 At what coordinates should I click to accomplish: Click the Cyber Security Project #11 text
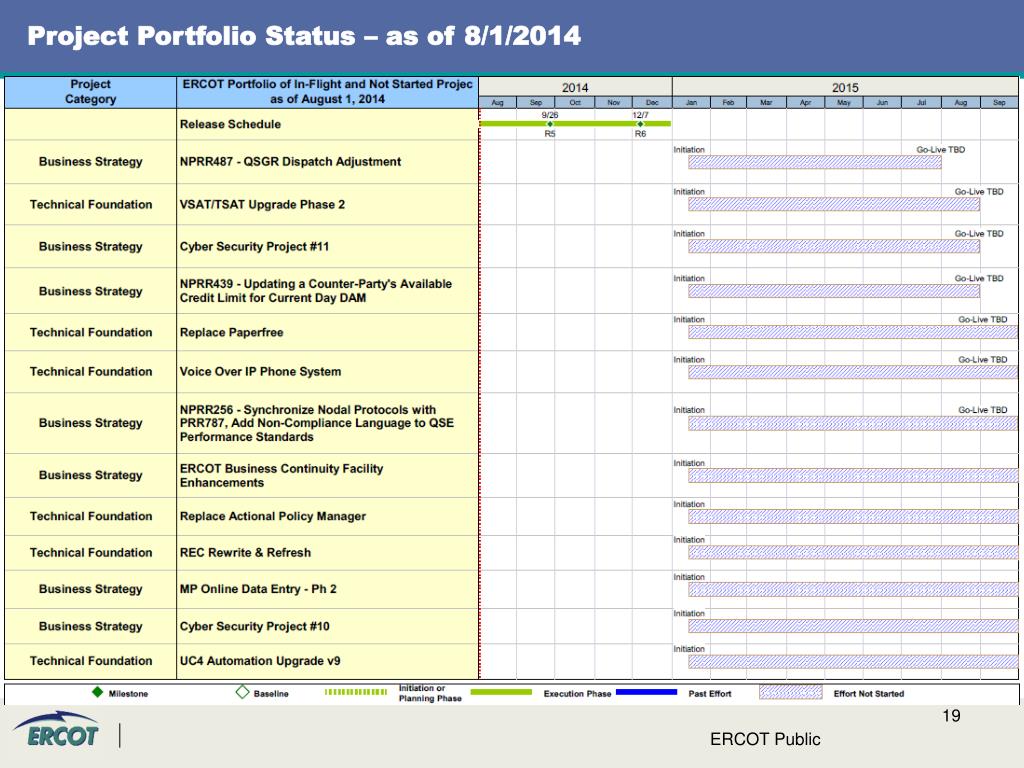pyautogui.click(x=255, y=247)
